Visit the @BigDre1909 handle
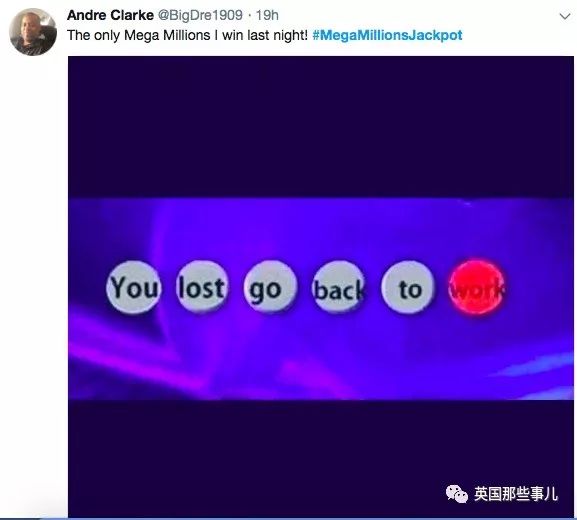The image size is (577, 520). pyautogui.click(x=200, y=15)
